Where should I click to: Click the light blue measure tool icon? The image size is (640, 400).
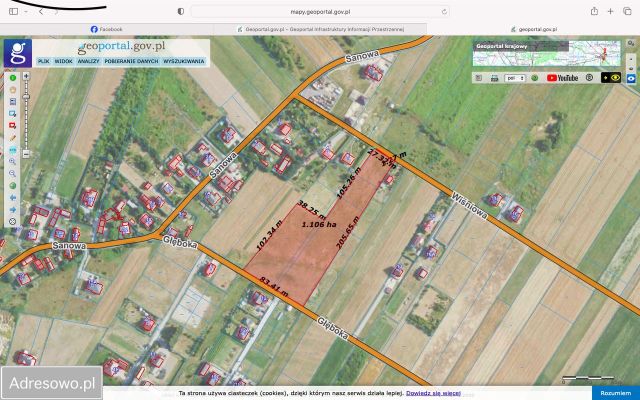[x=13, y=150]
